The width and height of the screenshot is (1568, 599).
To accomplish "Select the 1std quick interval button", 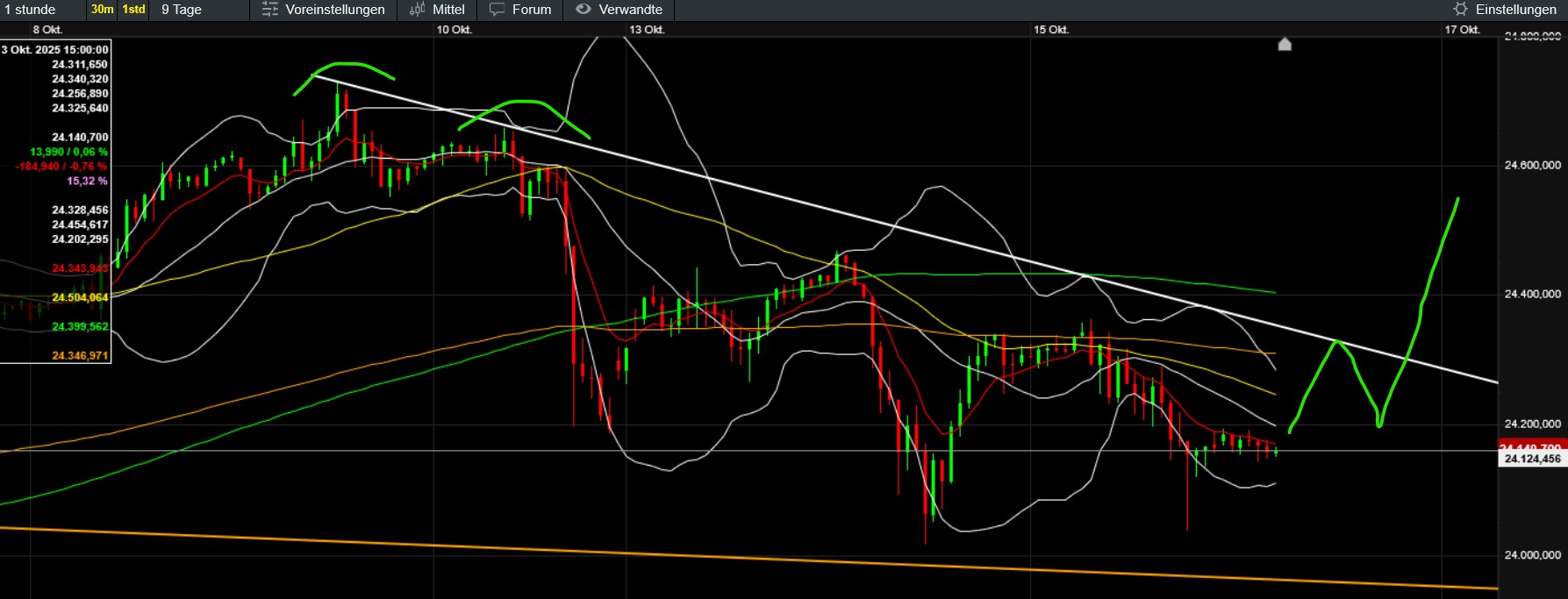I will [x=133, y=10].
